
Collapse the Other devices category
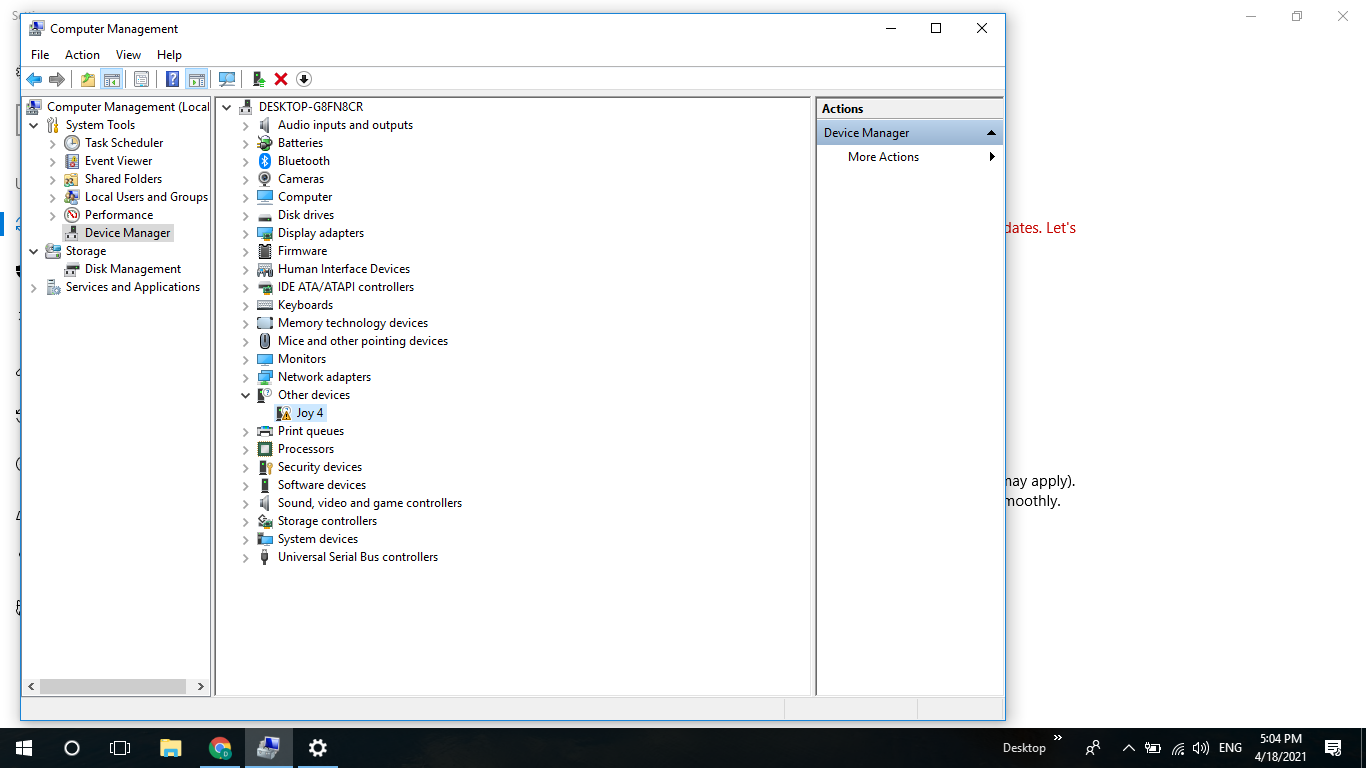coord(245,395)
